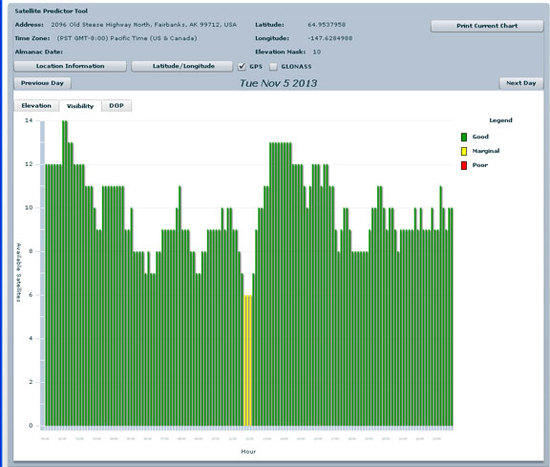Click the Elevation Mask value 10
Screen dimensions: 550x467
click(x=317, y=52)
